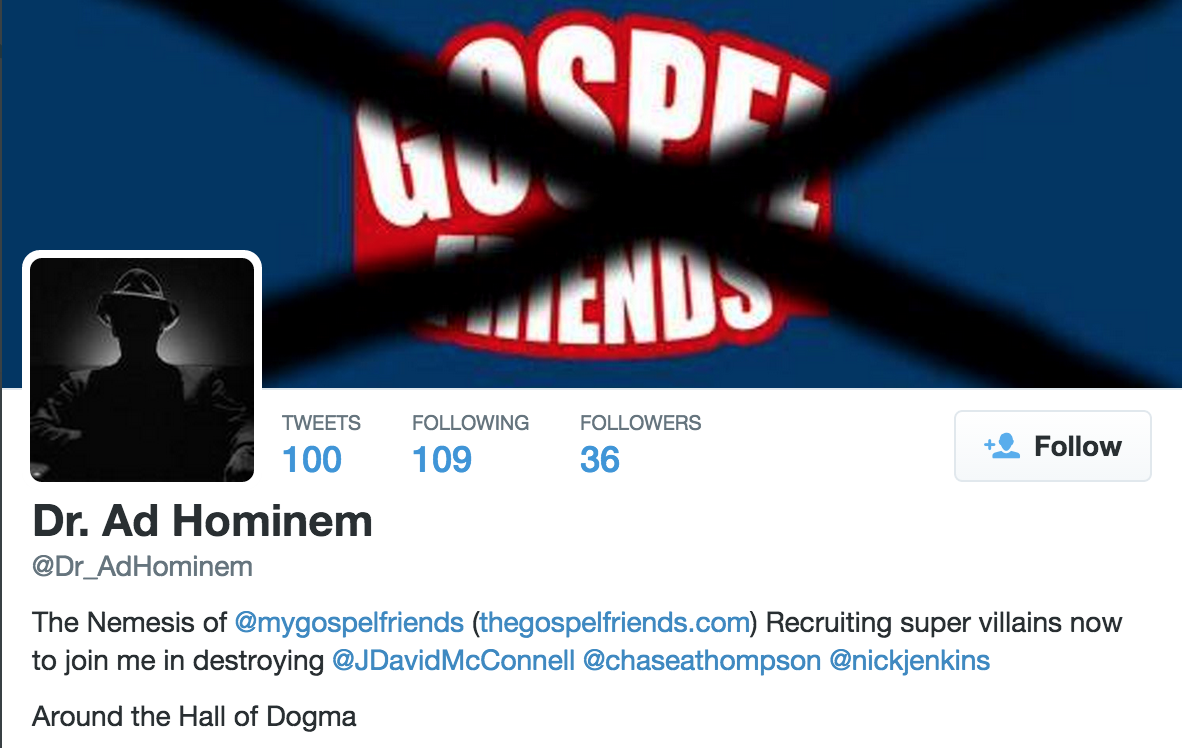Open the silhouette profile picture
1182x748 pixels.
click(142, 369)
